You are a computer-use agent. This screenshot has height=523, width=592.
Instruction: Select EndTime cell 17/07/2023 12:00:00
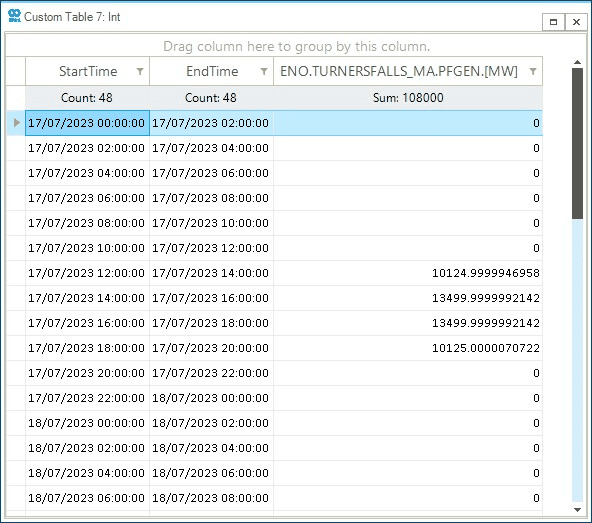211,248
